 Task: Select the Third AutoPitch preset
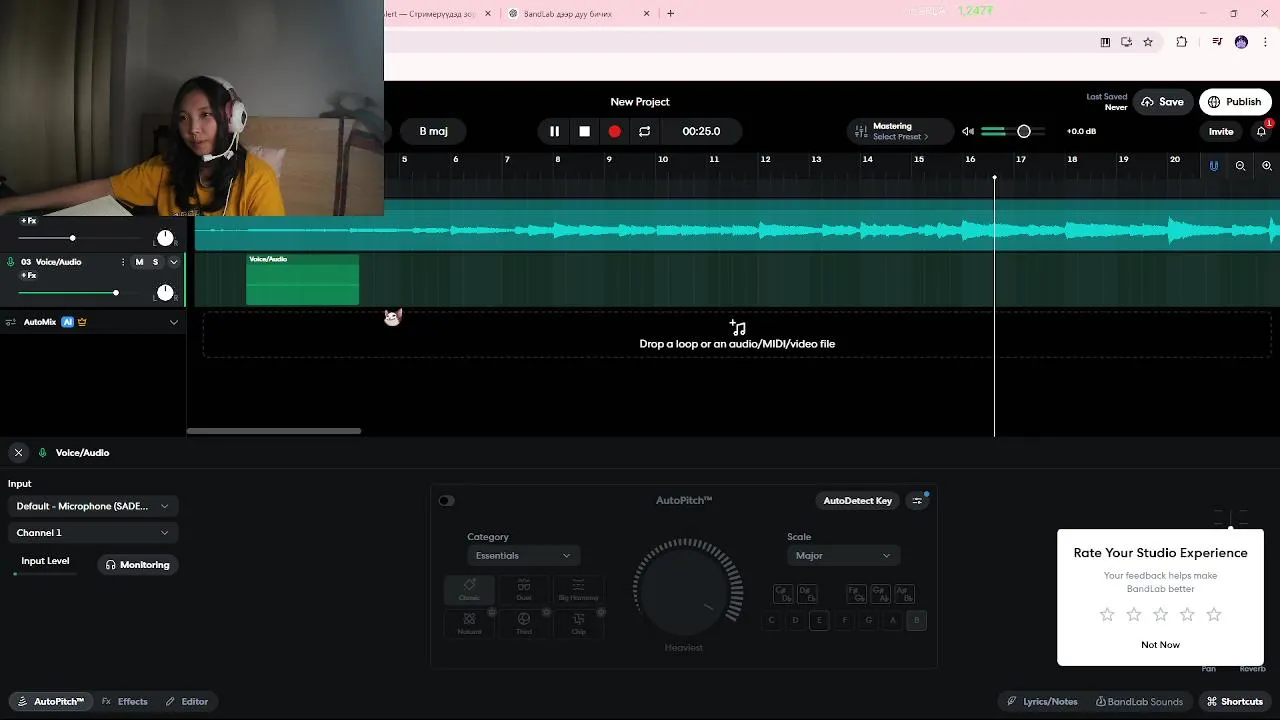pos(524,624)
